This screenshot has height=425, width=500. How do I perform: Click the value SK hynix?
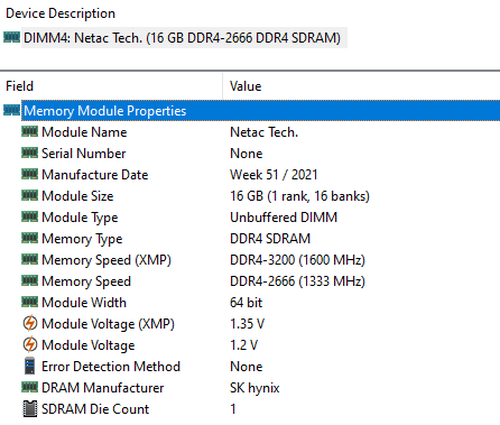255,388
